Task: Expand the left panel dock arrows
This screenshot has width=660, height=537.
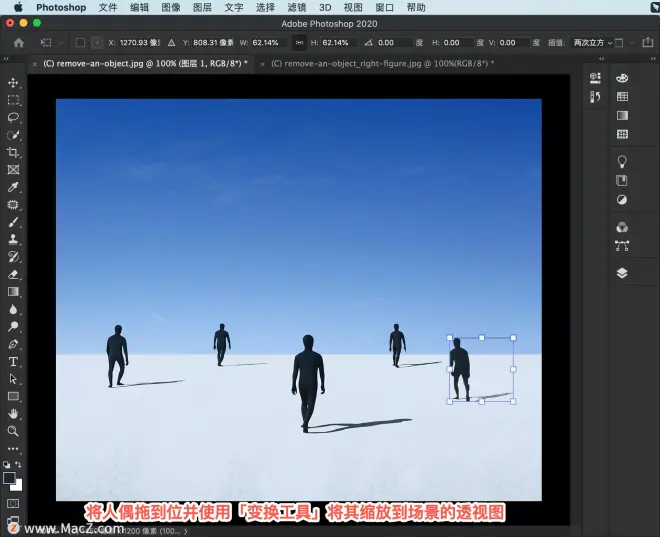Action: click(601, 58)
